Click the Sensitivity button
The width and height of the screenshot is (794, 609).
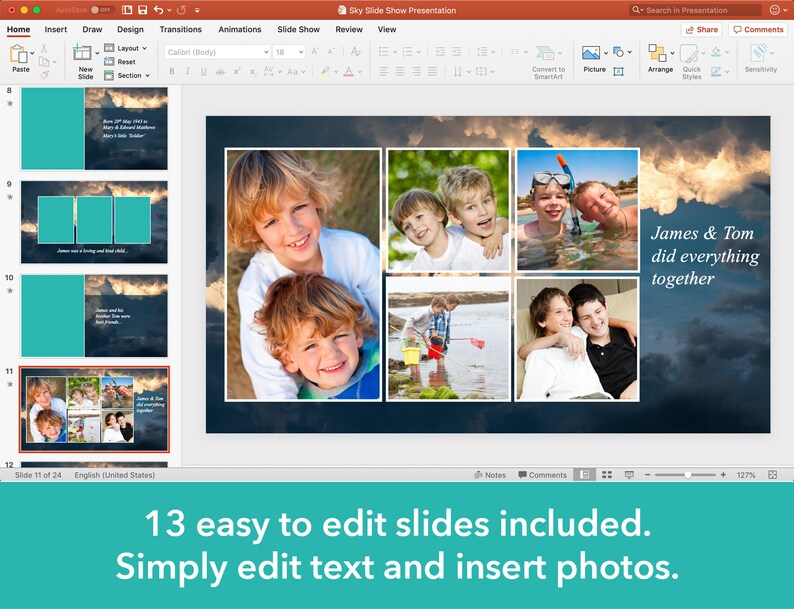click(x=761, y=59)
